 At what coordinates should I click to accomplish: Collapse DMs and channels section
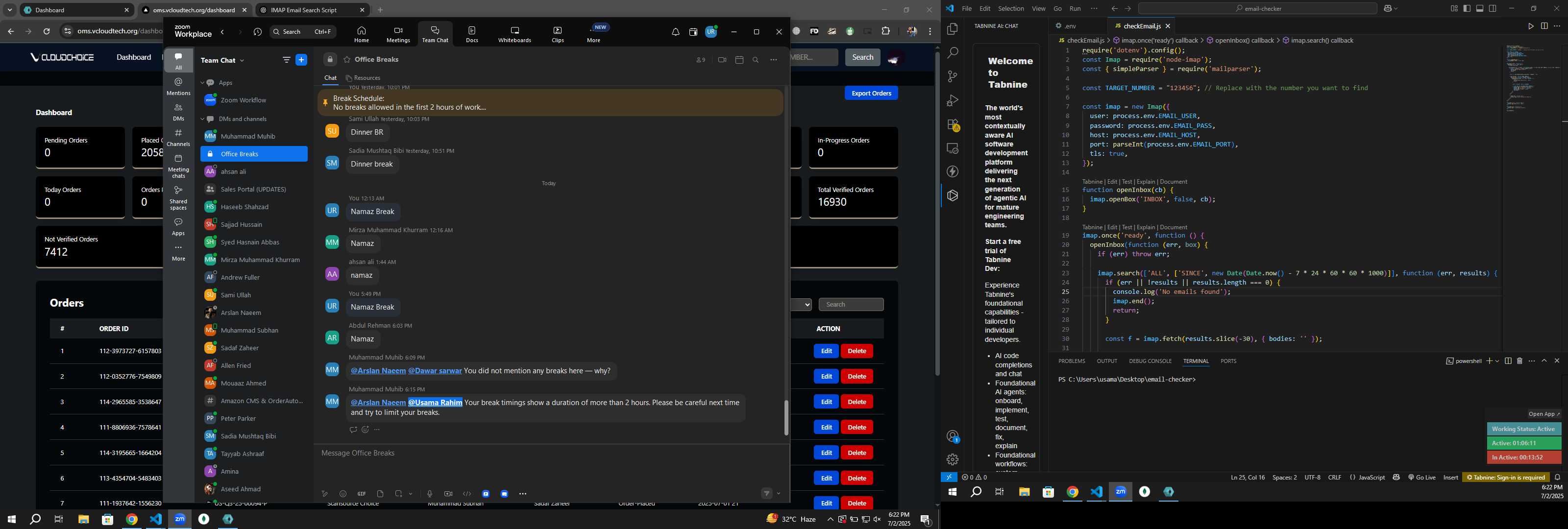pos(202,120)
